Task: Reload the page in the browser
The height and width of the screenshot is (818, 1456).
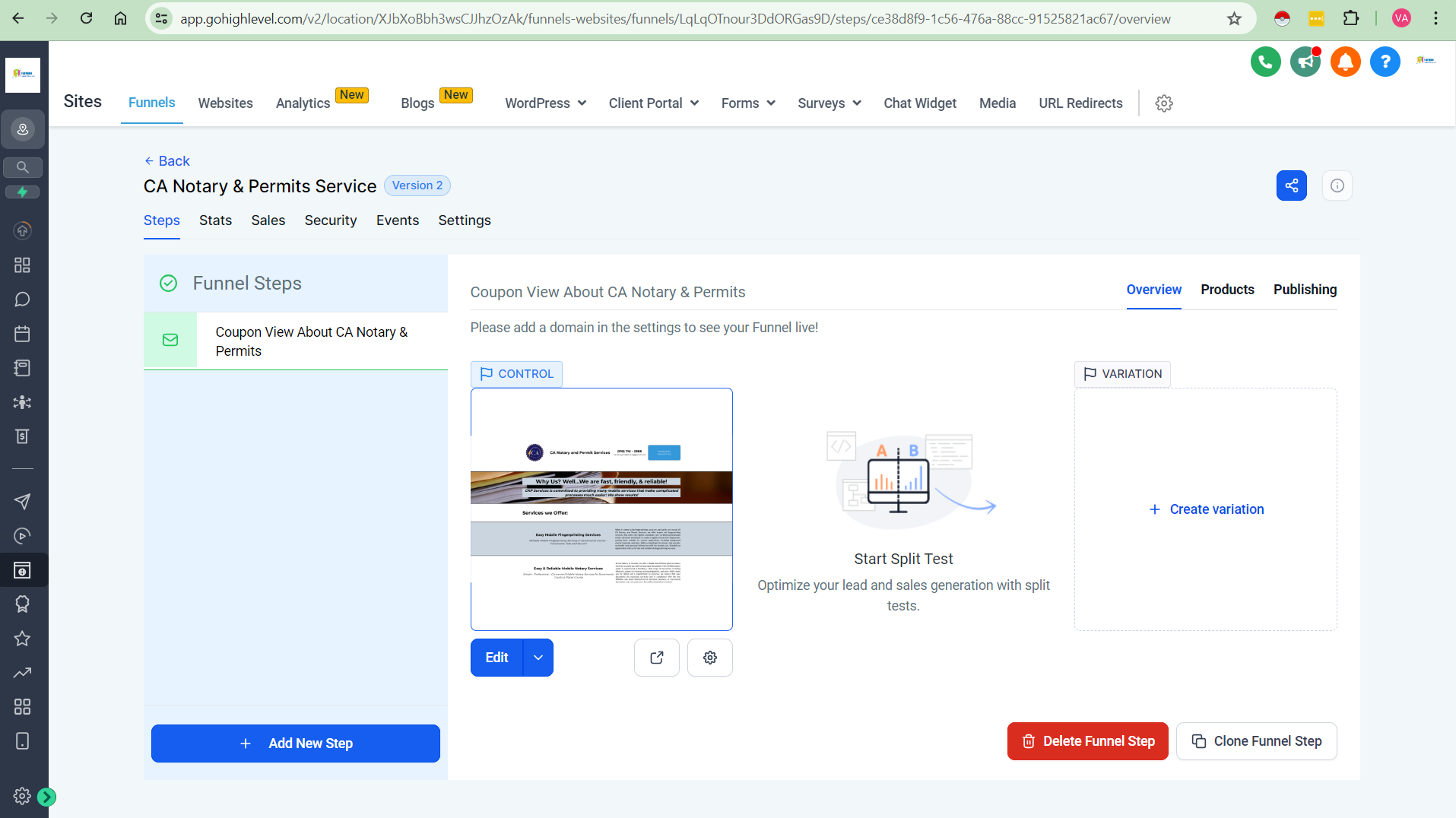Action: click(86, 18)
